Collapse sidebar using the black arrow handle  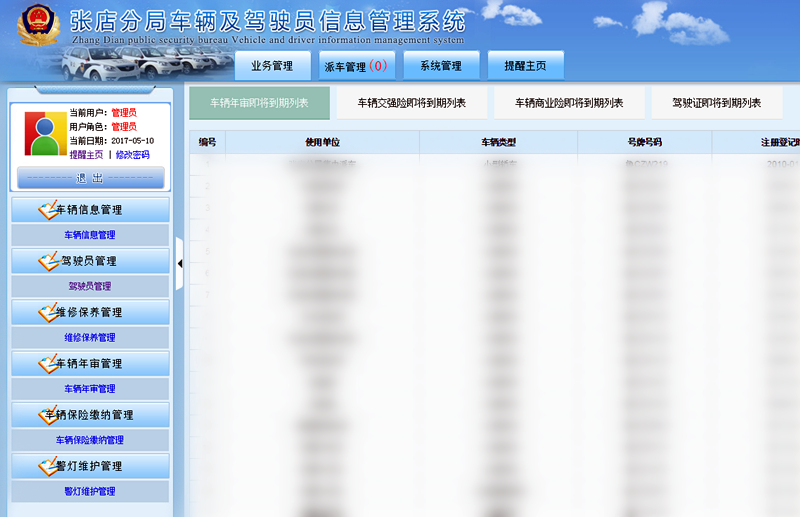[x=180, y=264]
